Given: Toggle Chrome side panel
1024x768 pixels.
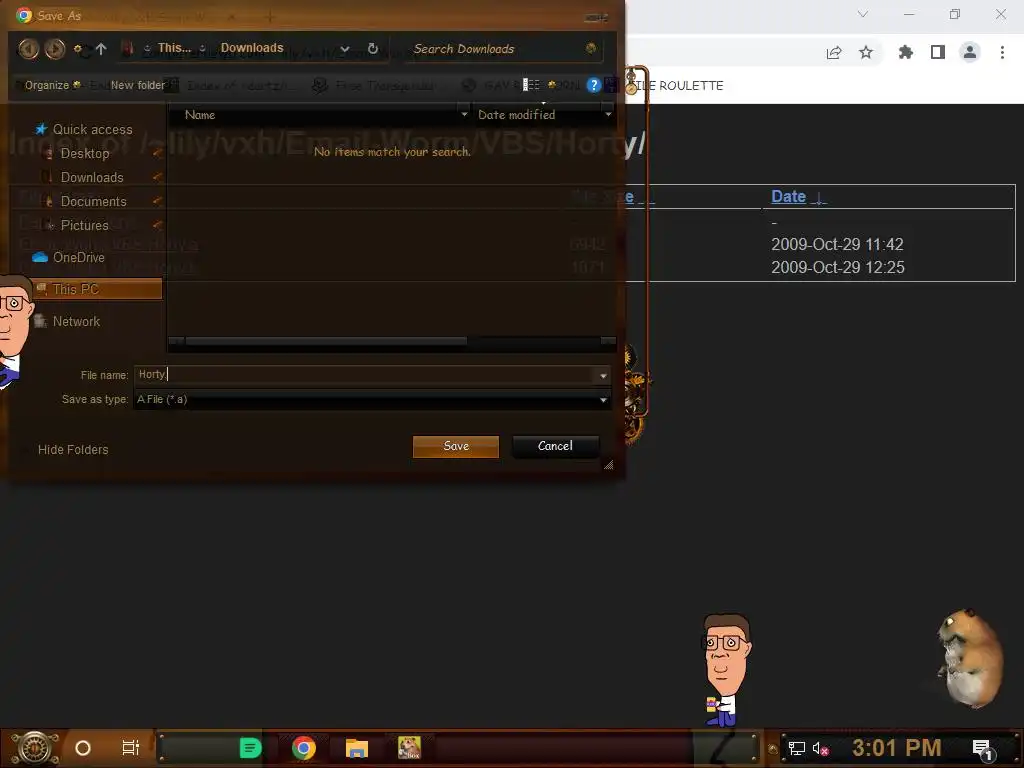Looking at the screenshot, I should [938, 52].
